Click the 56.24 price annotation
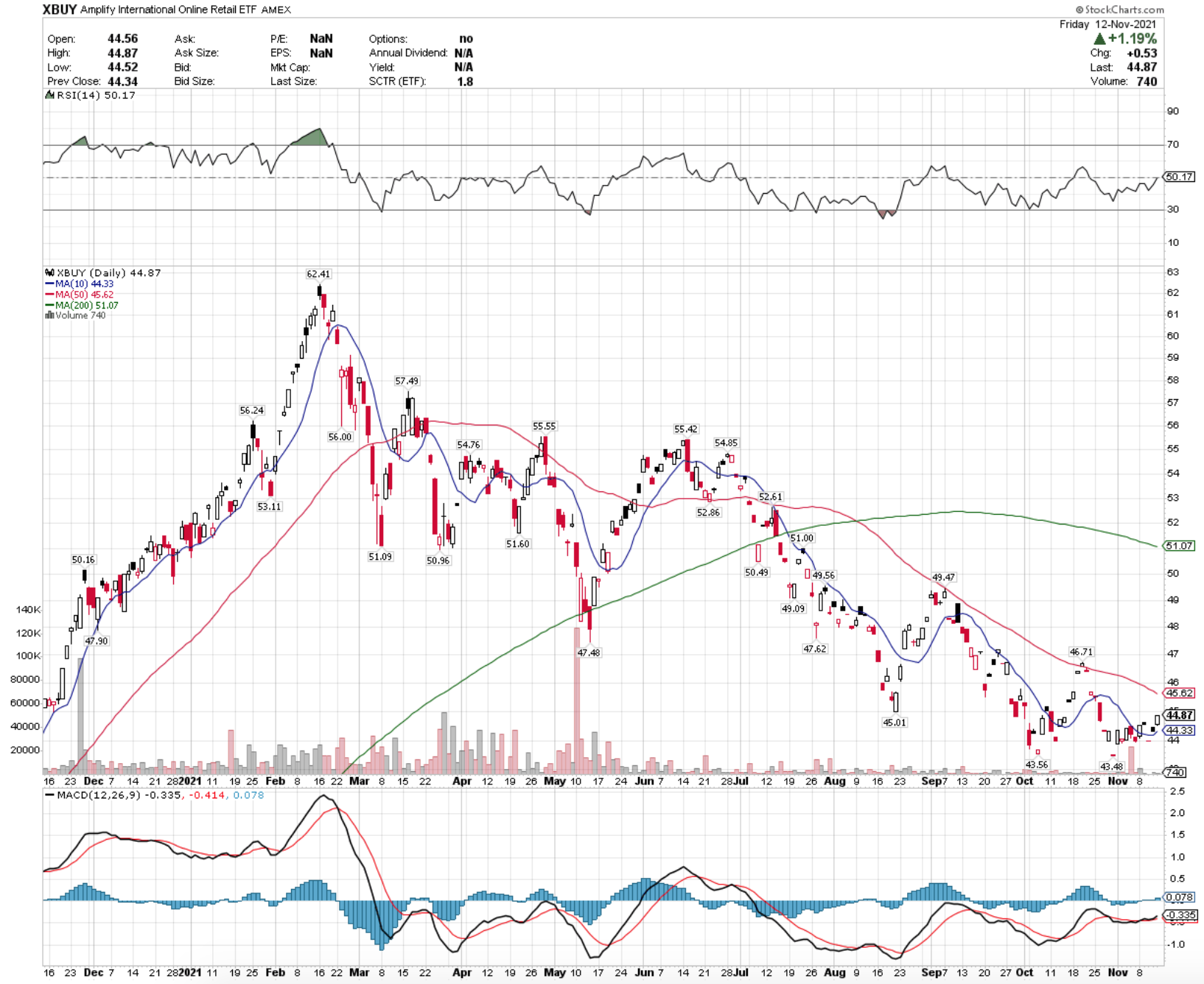This screenshot has width=1204, height=984. (x=251, y=410)
